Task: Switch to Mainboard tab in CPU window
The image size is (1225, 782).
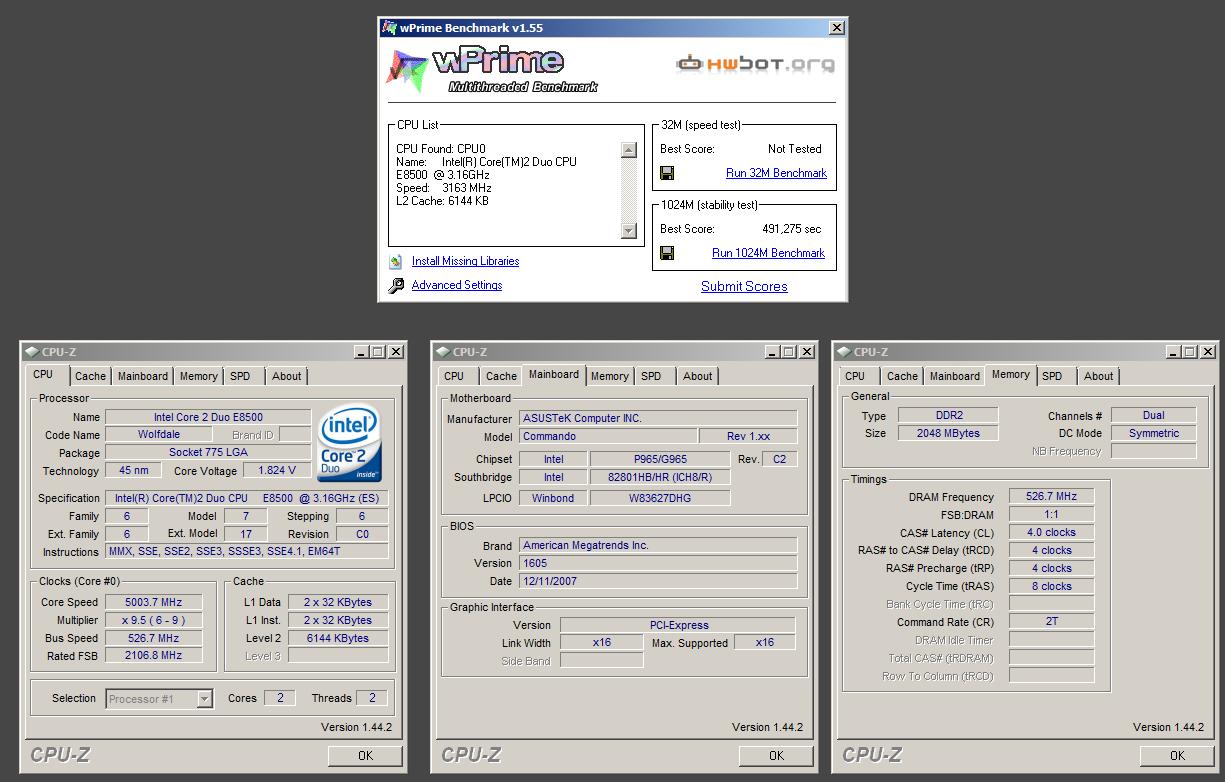Action: pyautogui.click(x=143, y=376)
